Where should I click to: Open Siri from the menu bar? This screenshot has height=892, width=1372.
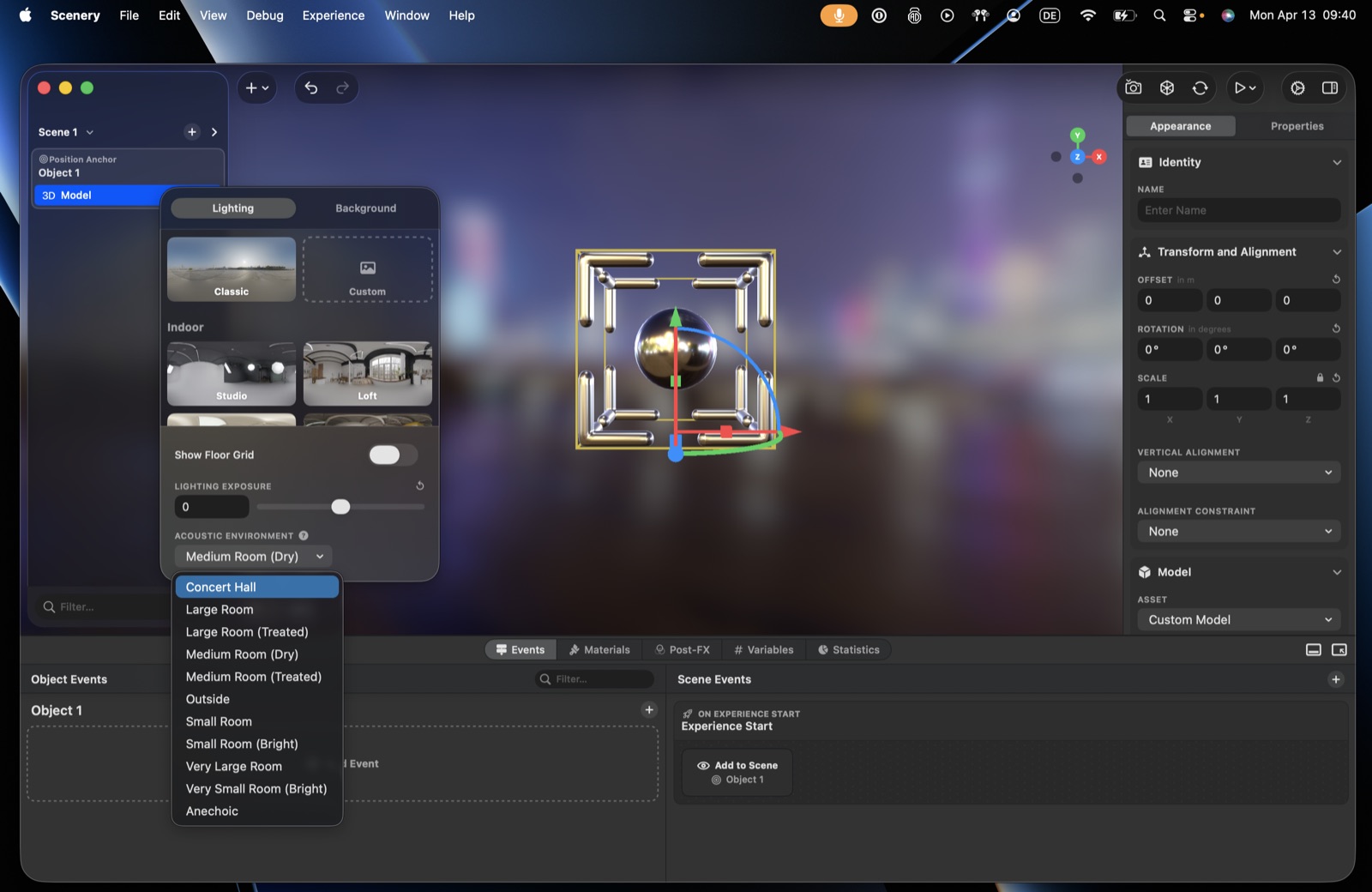pos(1228,15)
